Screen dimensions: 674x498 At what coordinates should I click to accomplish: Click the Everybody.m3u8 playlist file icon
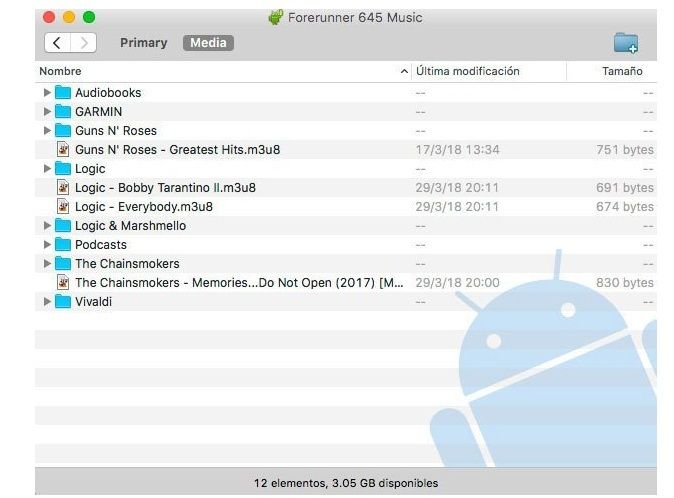point(63,206)
